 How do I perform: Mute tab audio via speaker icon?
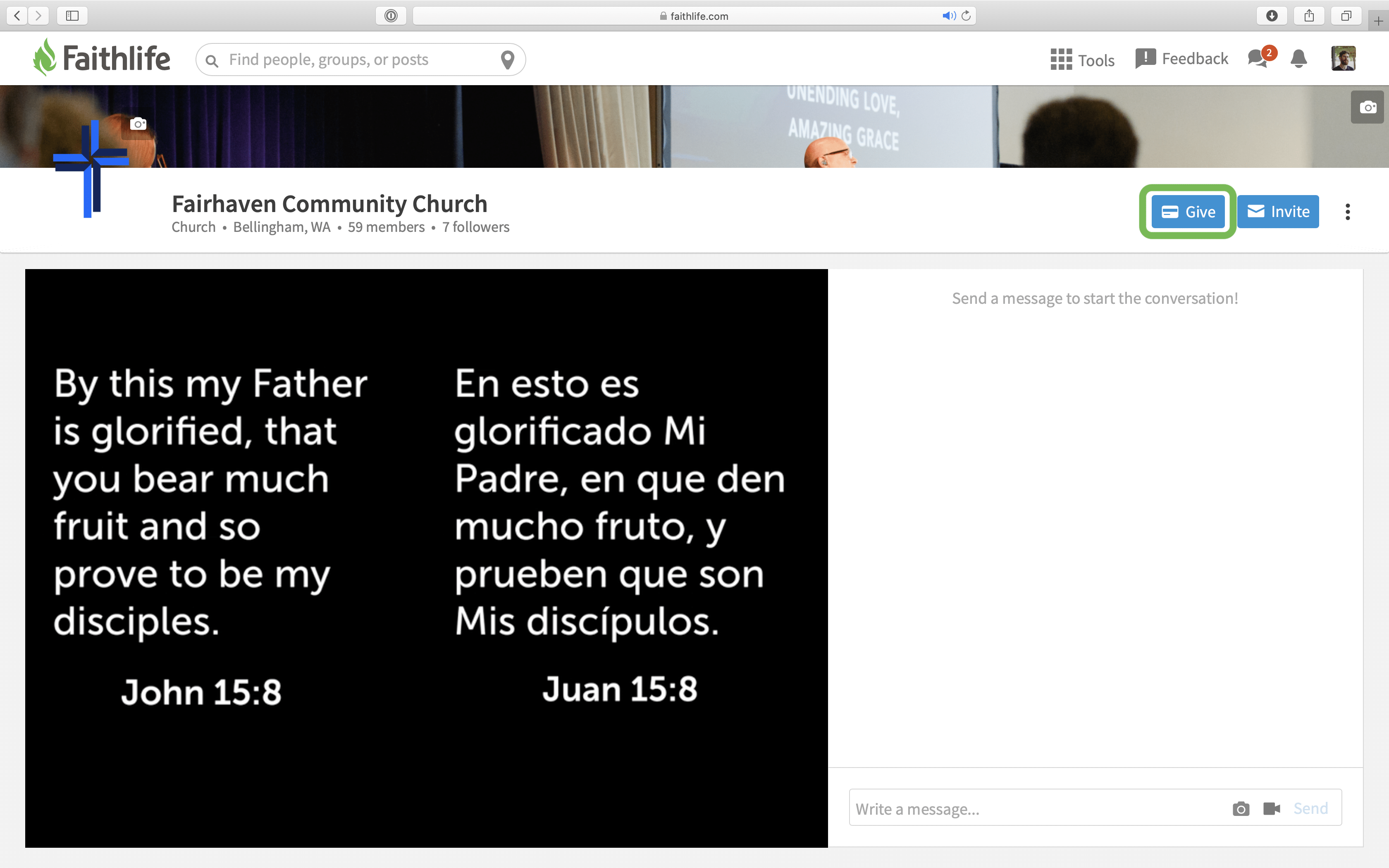(x=949, y=16)
